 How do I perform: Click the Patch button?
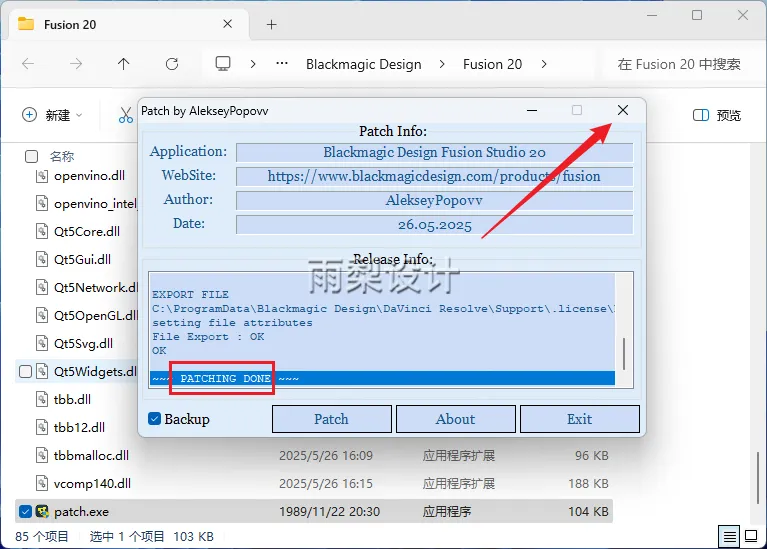pos(332,419)
